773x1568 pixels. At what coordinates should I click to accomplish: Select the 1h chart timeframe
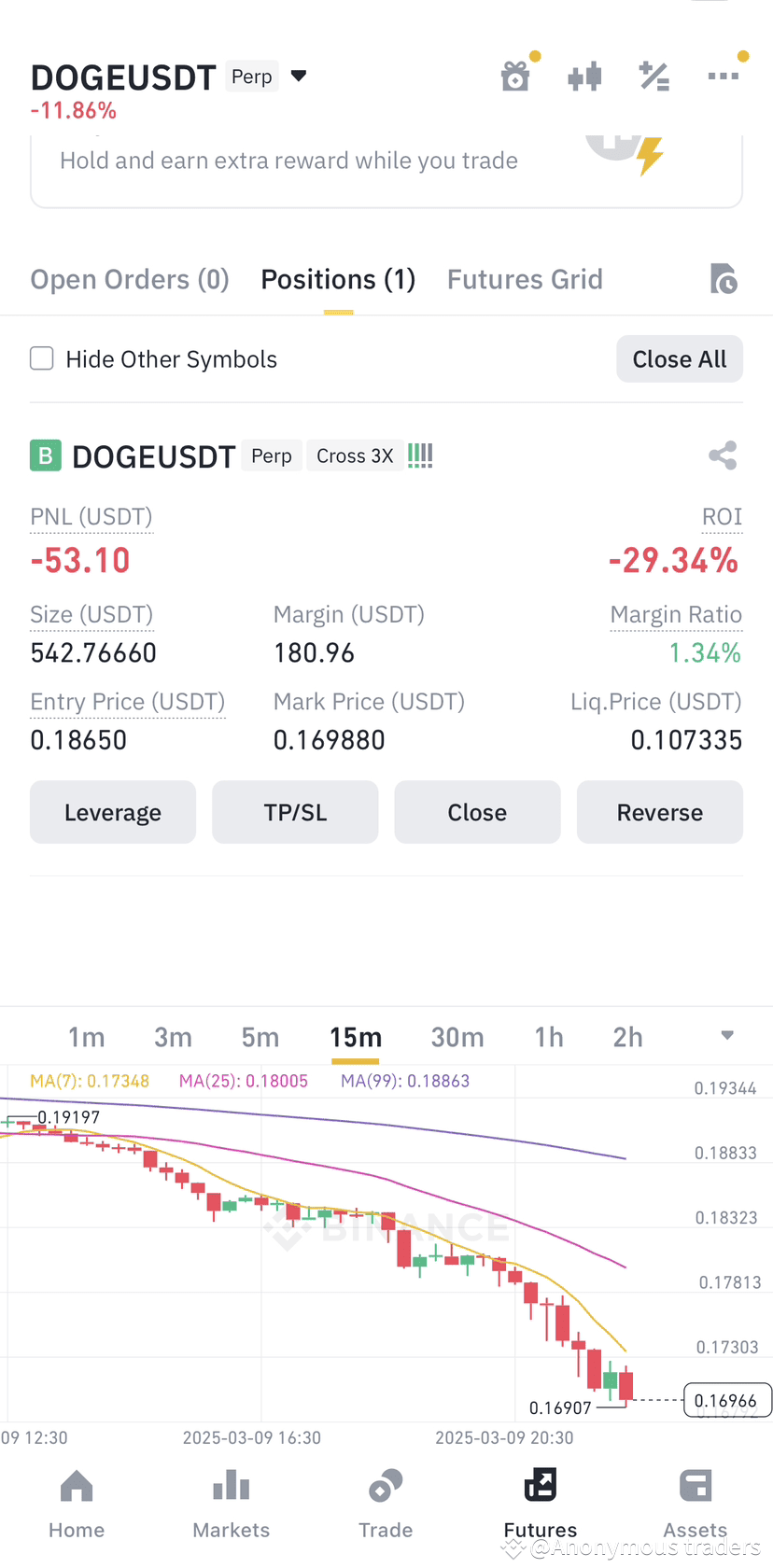tap(549, 1036)
